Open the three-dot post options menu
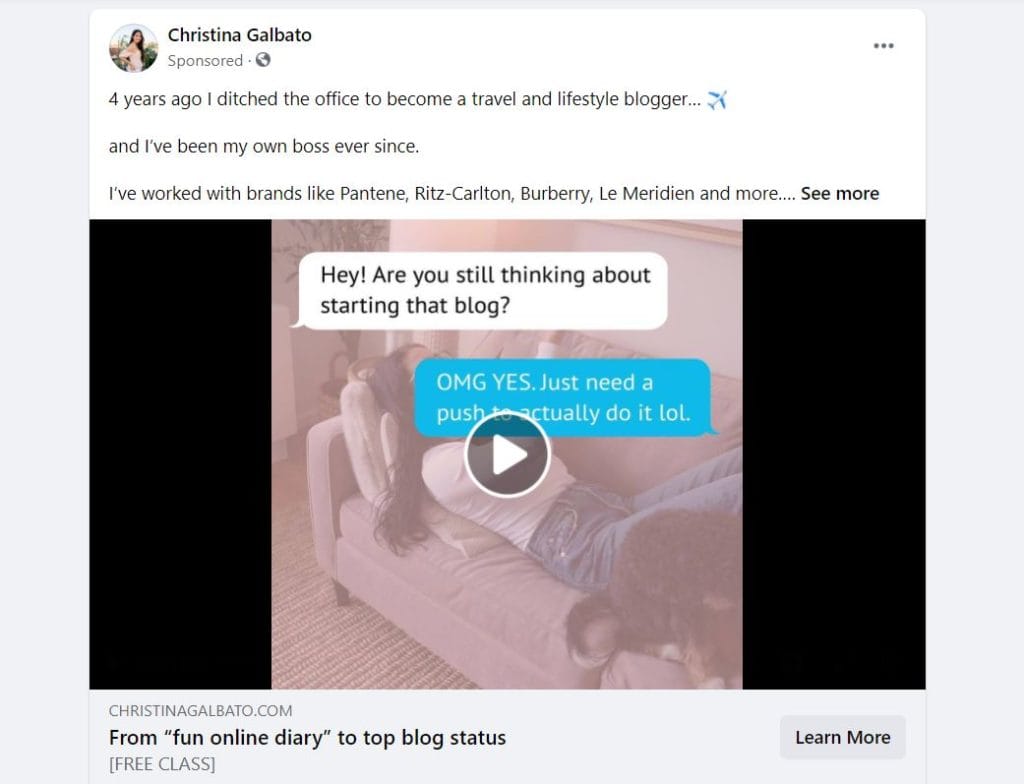The width and height of the screenshot is (1024, 784). point(883,46)
